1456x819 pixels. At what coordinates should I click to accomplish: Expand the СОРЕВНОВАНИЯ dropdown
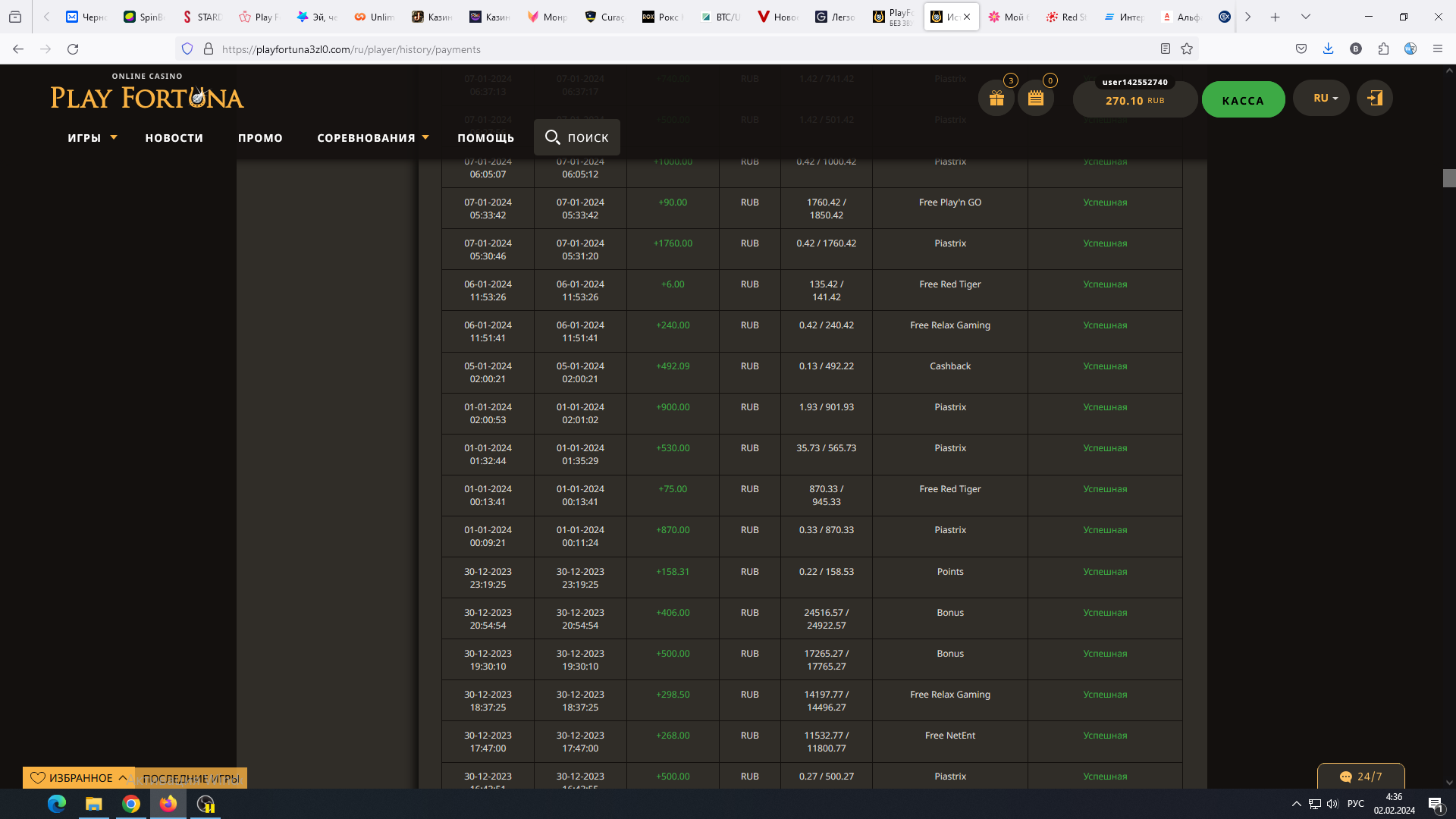click(x=372, y=138)
